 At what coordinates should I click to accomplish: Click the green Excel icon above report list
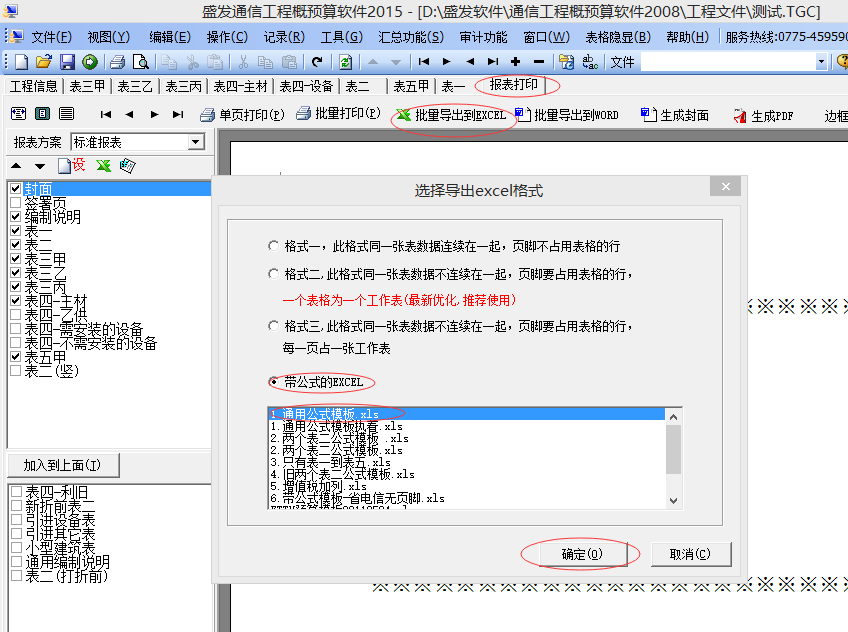click(x=103, y=165)
